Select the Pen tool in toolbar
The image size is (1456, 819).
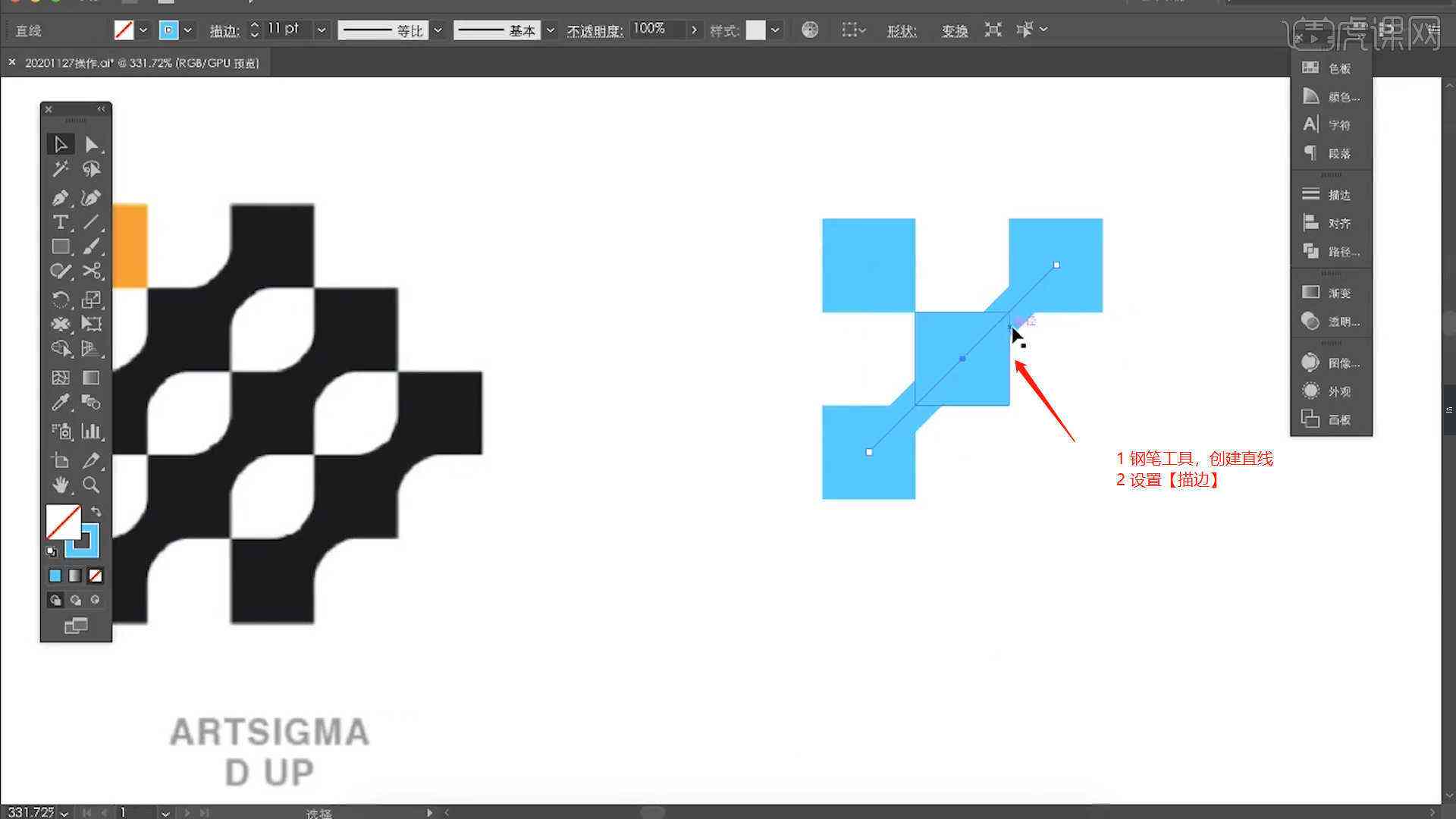pos(60,196)
